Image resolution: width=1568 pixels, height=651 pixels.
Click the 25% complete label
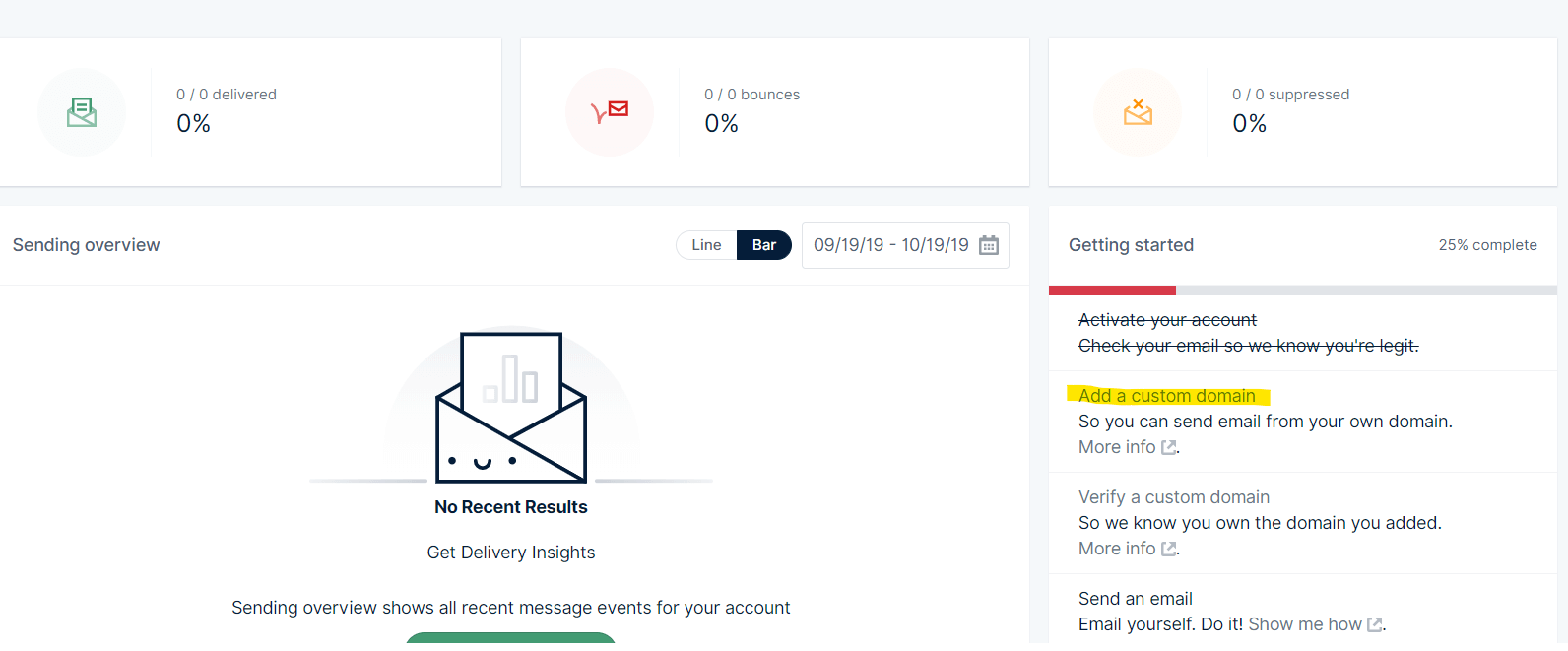1487,245
